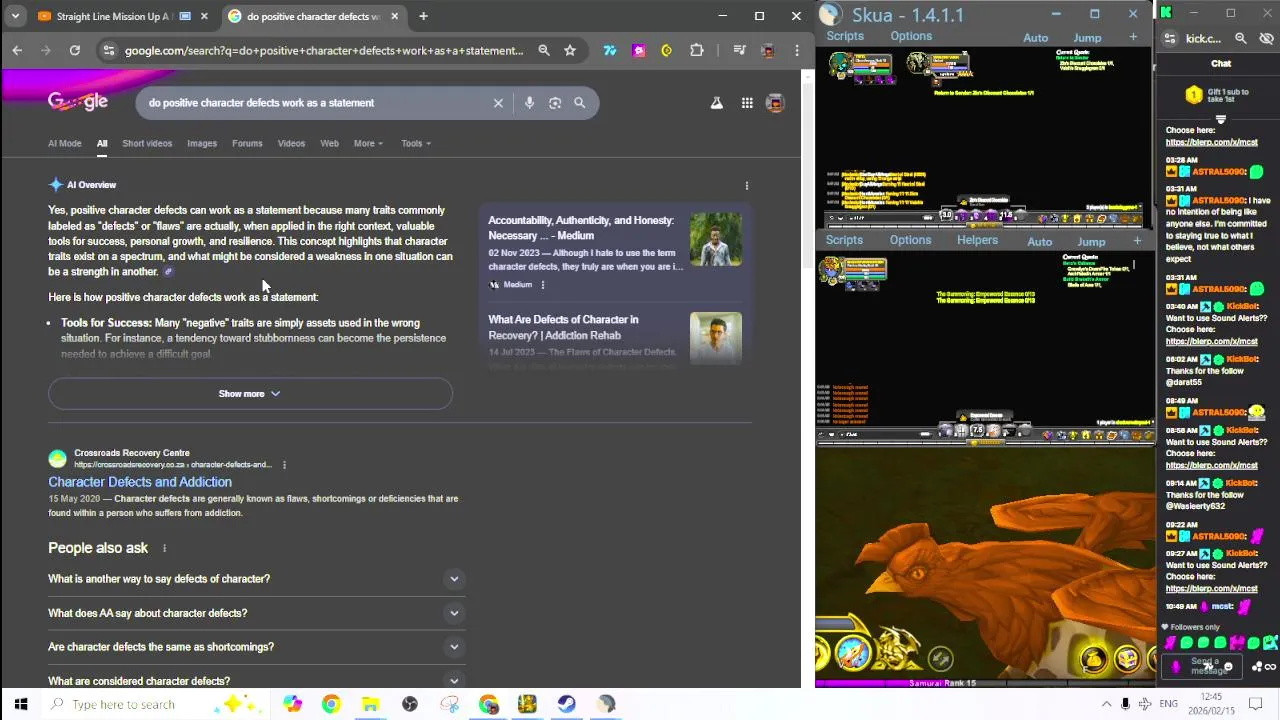Viewport: 1280px width, 720px height.
Task: Click Chrome address bar URL
Action: click(x=324, y=50)
